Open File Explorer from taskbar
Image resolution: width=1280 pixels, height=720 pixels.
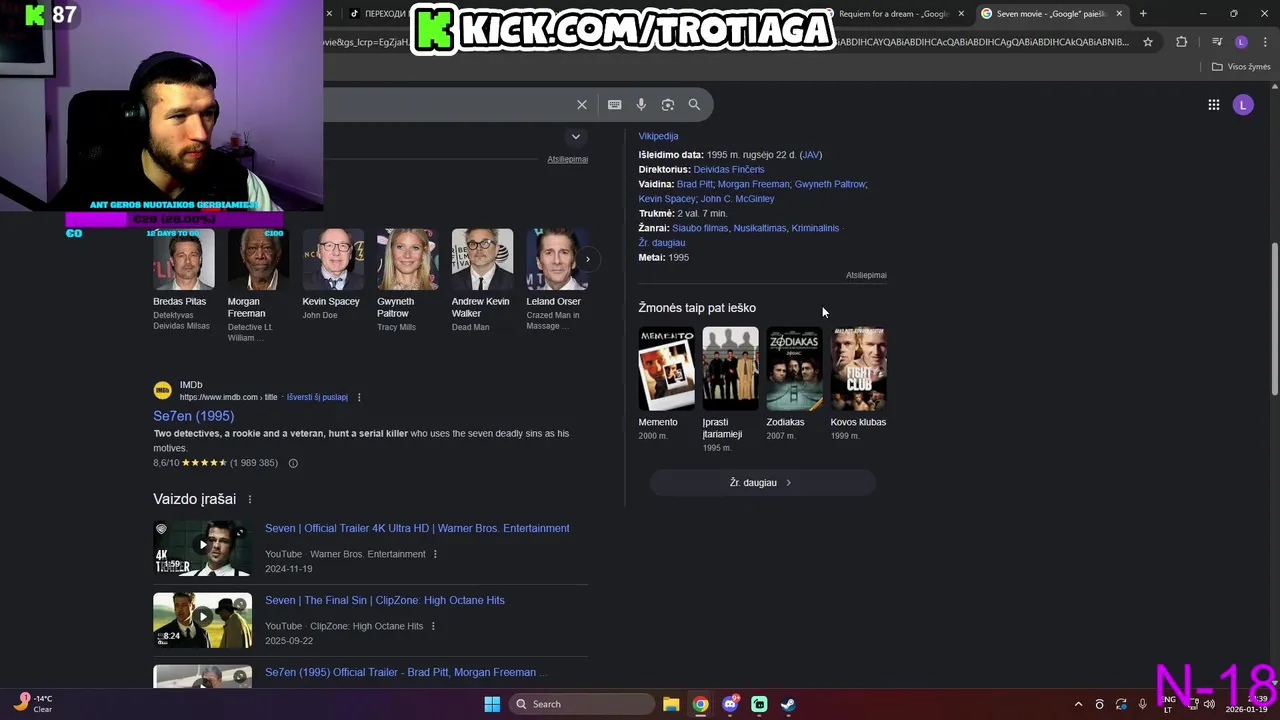pyautogui.click(x=671, y=704)
